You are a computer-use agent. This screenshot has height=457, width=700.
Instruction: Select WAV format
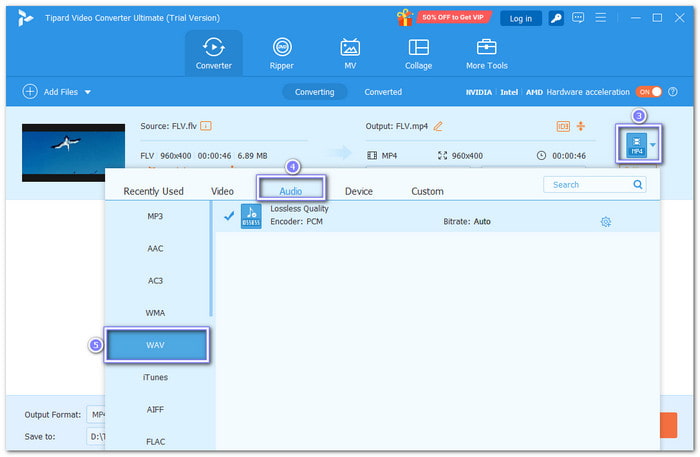[157, 345]
